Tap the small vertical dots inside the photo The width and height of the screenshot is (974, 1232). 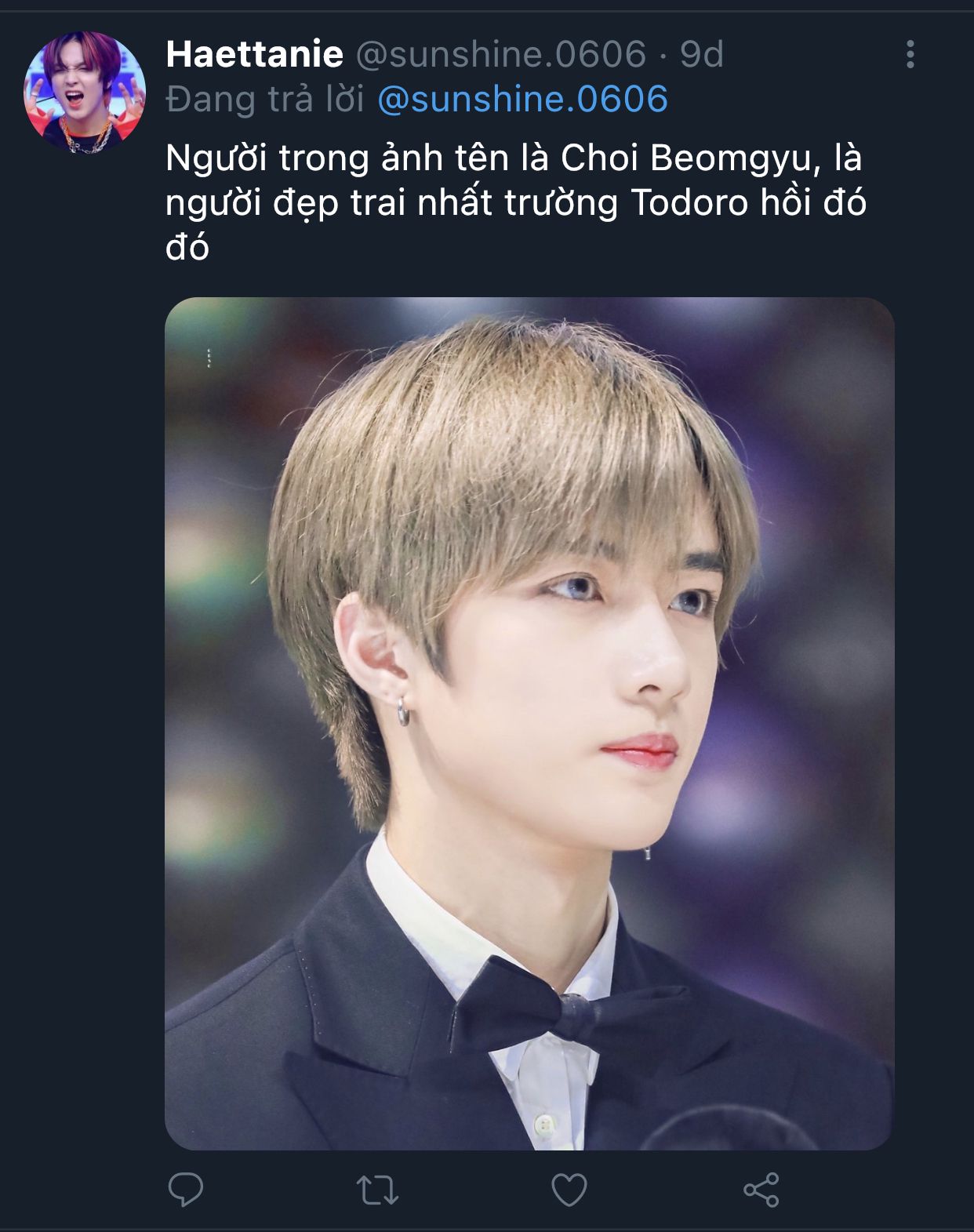pyautogui.click(x=209, y=358)
